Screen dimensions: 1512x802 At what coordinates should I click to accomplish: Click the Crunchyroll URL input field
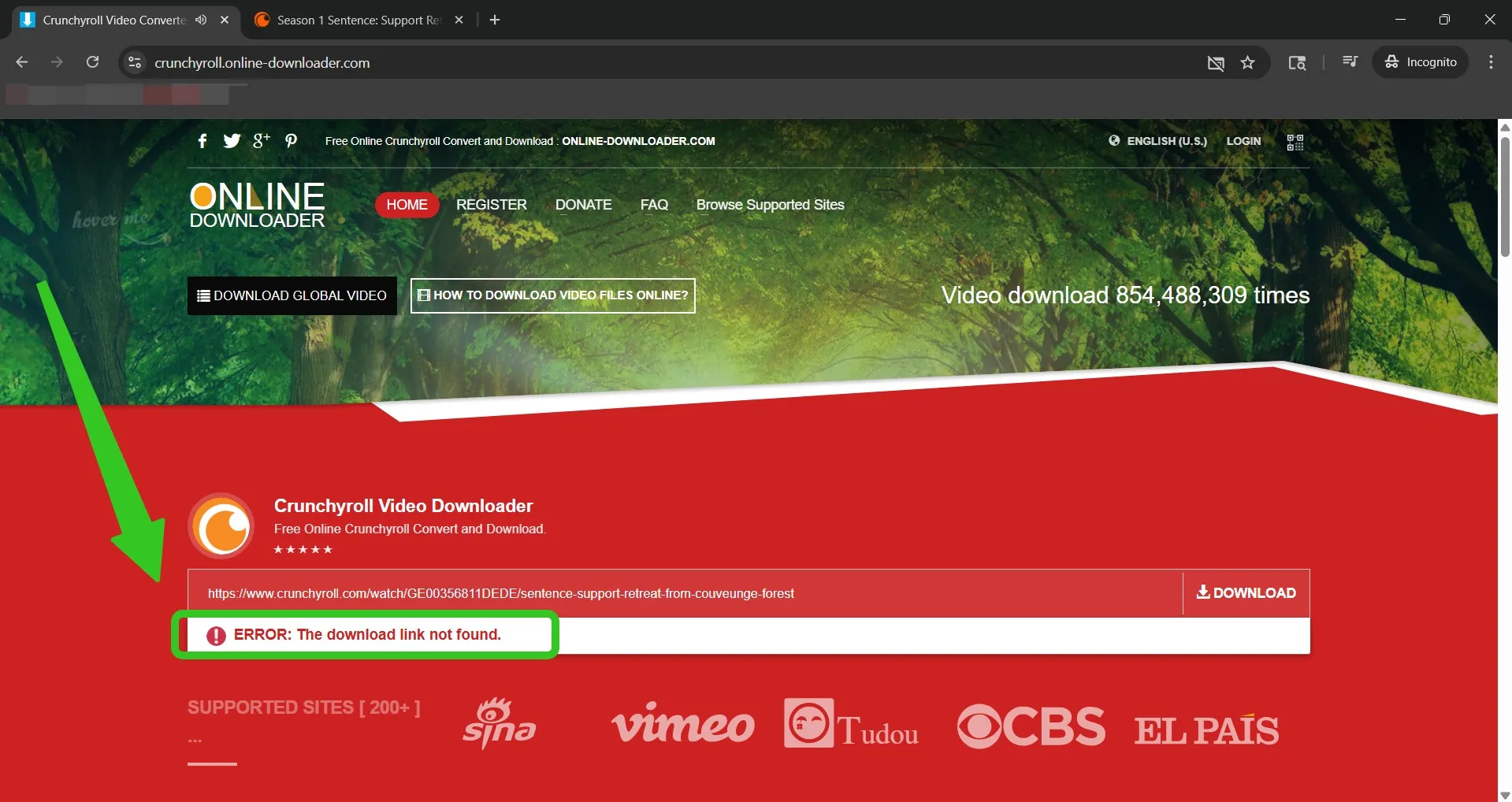(x=684, y=593)
